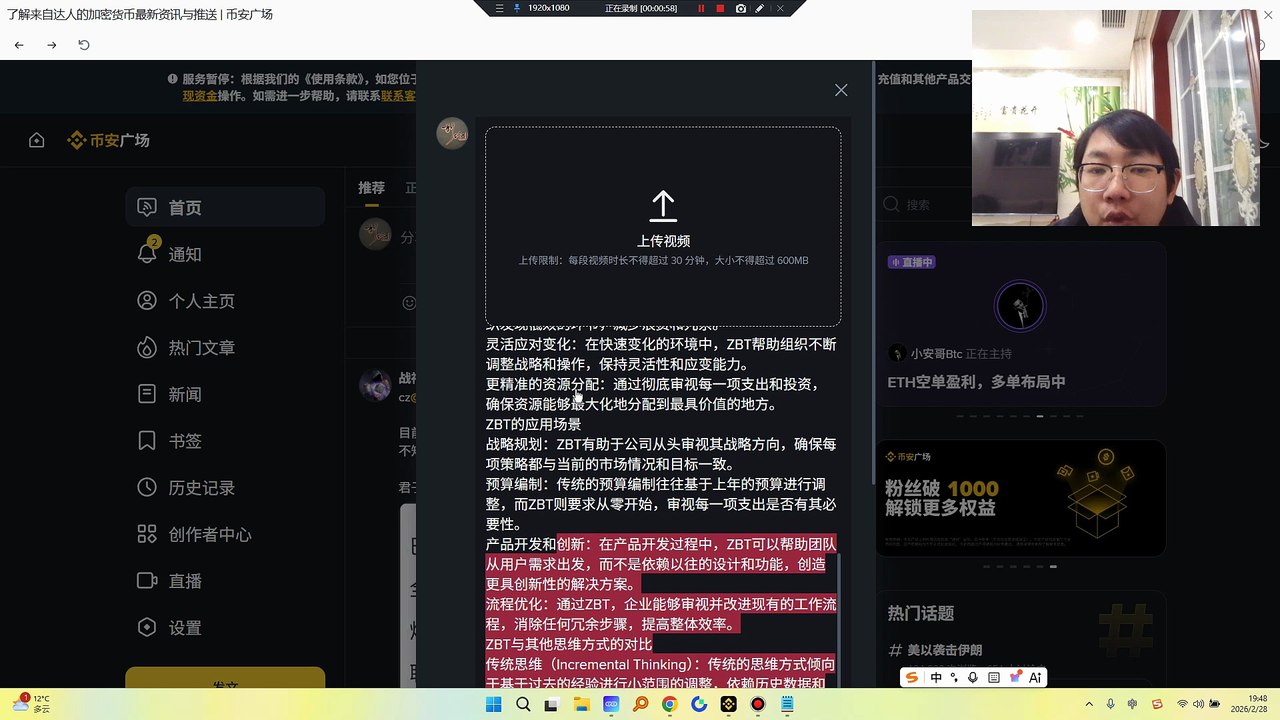
Task: Expand the hidden system tray icons
Action: 1090,705
